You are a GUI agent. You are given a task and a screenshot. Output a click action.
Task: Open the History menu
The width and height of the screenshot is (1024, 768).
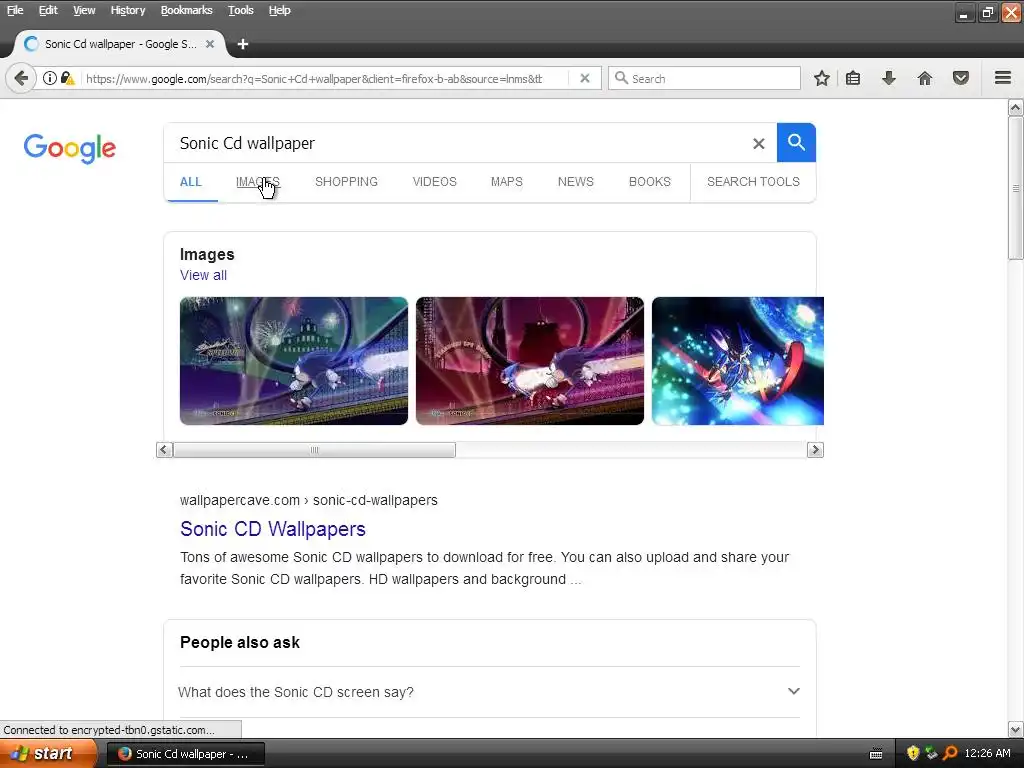(127, 10)
